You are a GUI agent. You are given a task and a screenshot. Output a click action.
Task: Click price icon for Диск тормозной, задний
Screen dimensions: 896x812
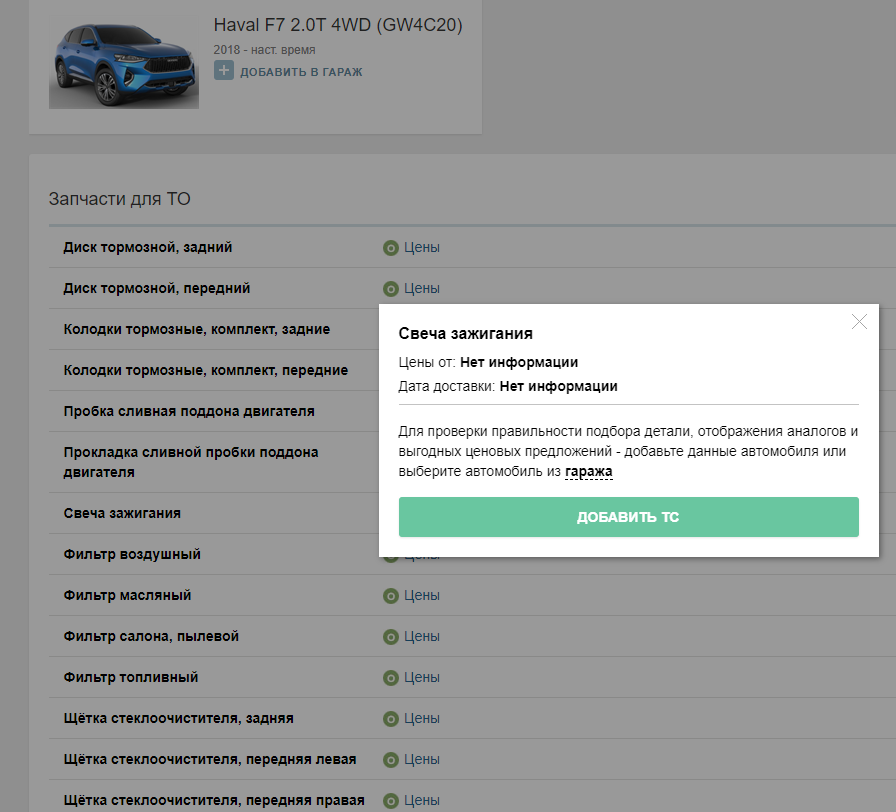tap(391, 248)
